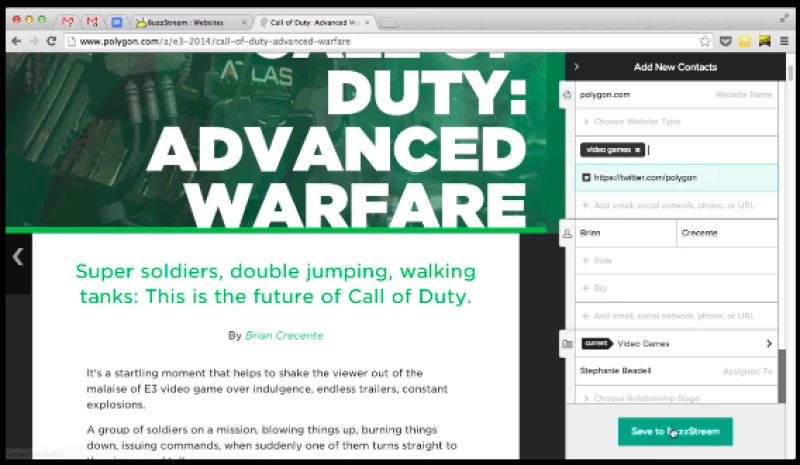
Task: Click the person icon beside Brian
Action: (567, 233)
